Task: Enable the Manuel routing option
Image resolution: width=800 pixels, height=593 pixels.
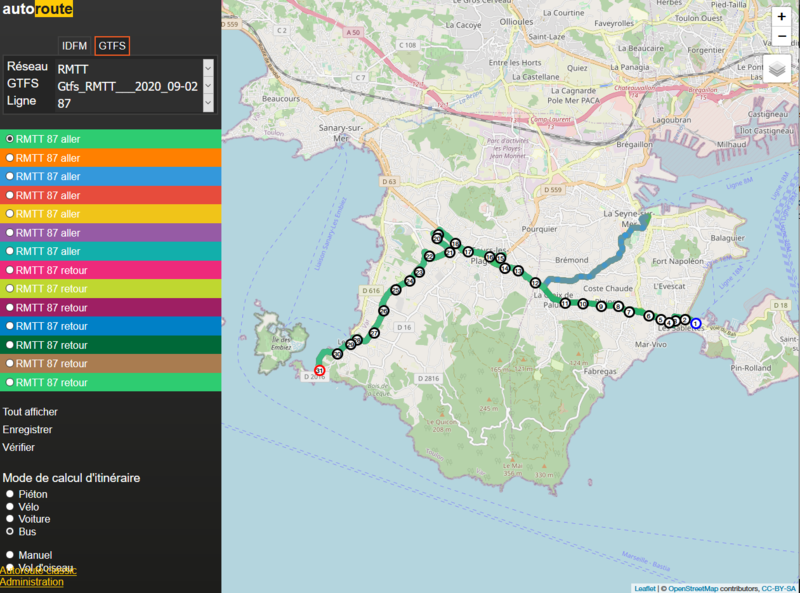Action: pos(10,555)
